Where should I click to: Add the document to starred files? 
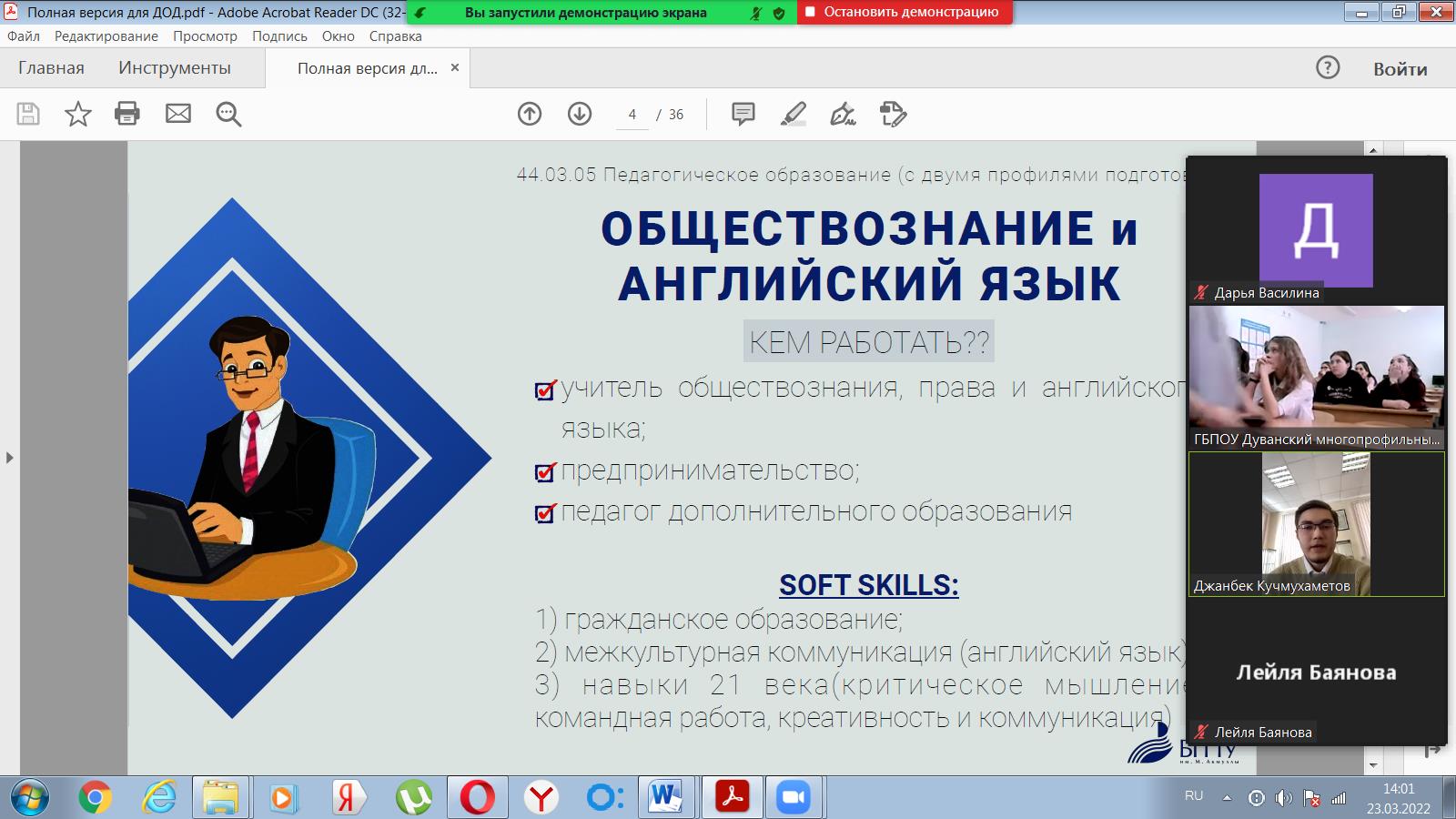(78, 114)
